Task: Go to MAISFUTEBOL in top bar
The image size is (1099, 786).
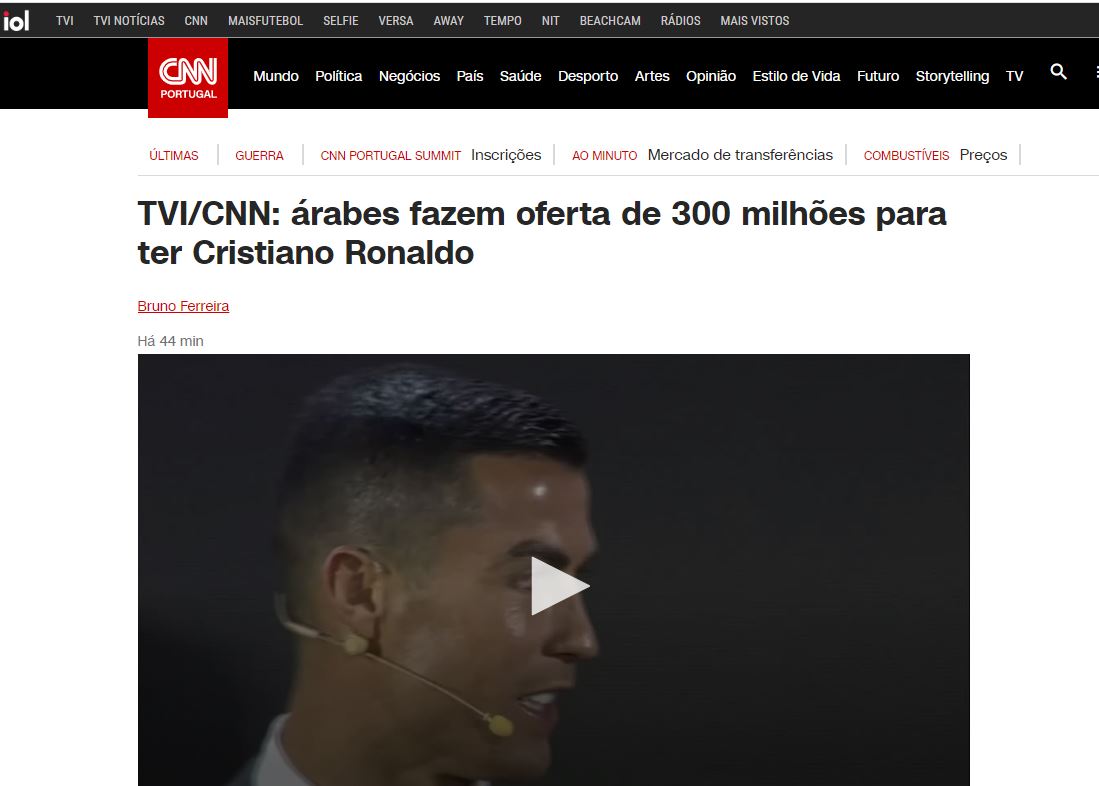Action: 266,21
